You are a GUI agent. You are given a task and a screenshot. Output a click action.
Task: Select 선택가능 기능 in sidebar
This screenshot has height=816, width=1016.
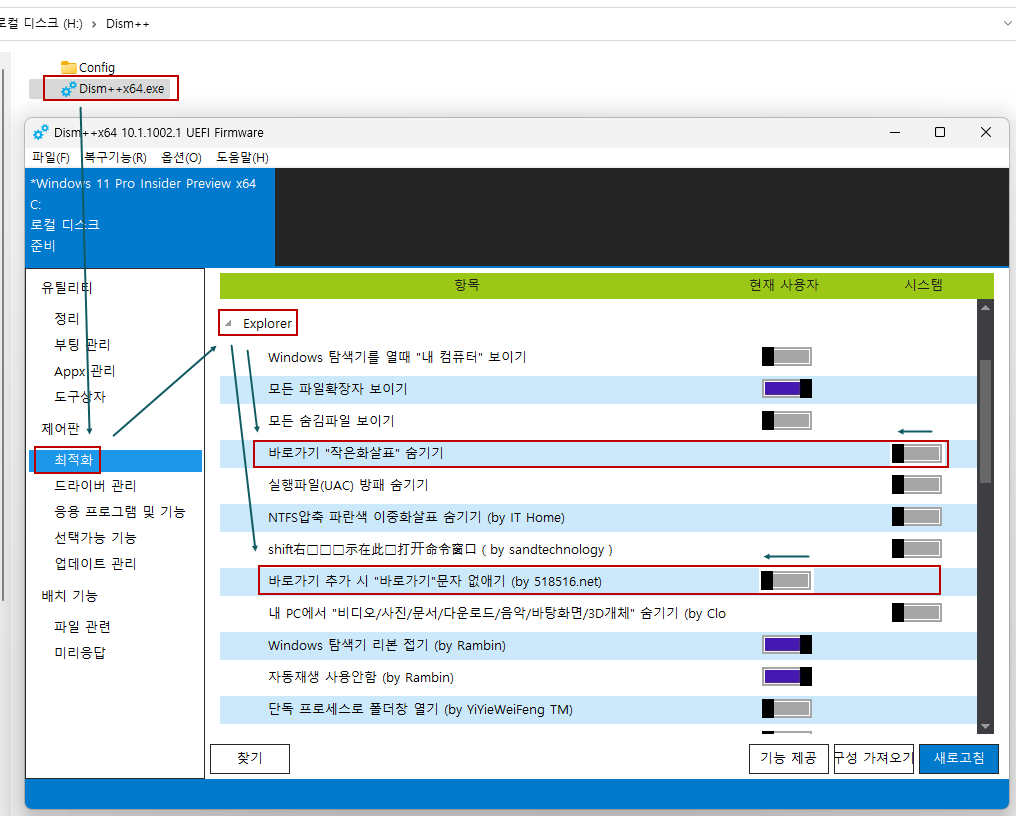[95, 537]
